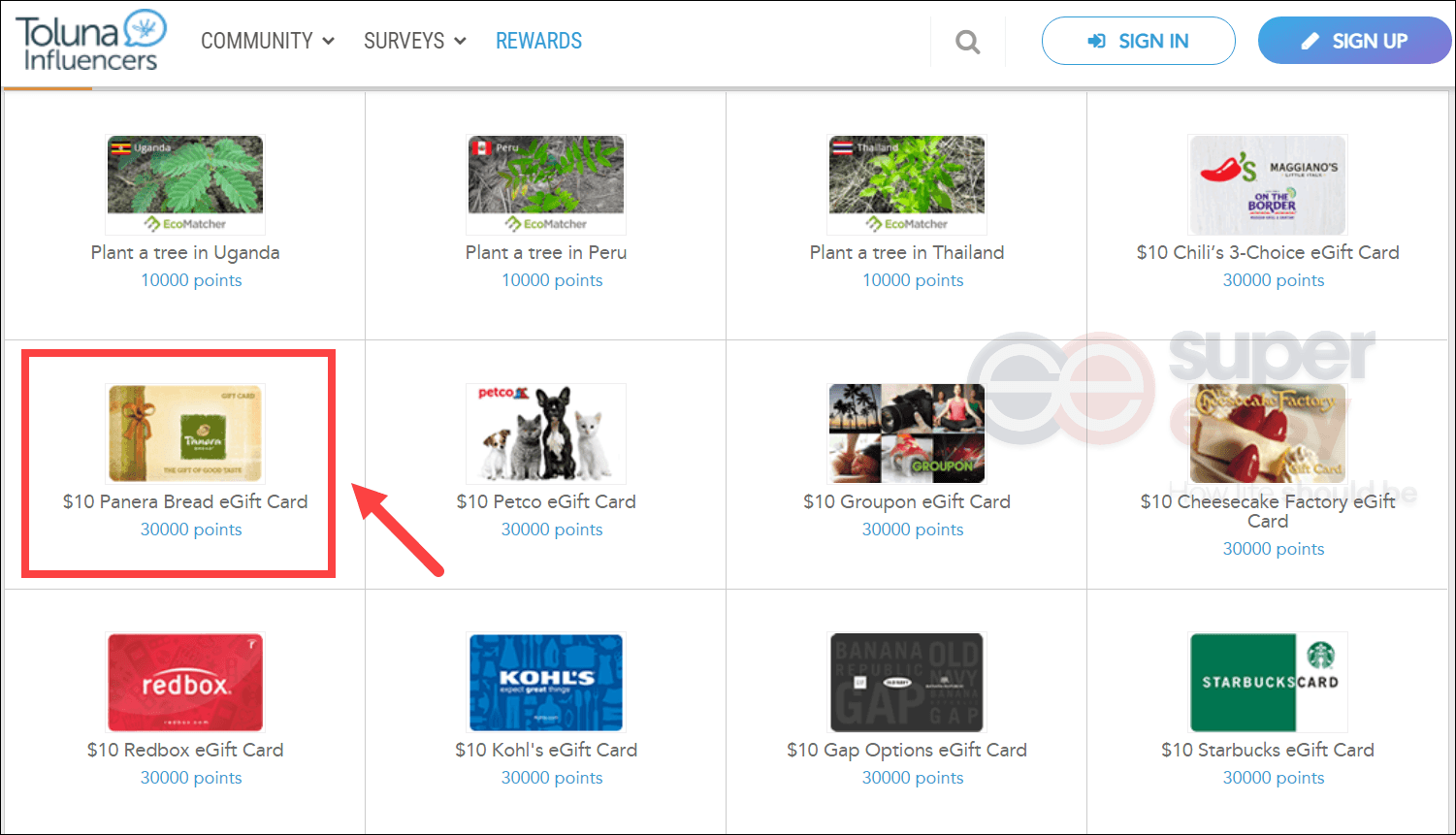Open the $10 Gap Options eGift Card link

click(907, 750)
